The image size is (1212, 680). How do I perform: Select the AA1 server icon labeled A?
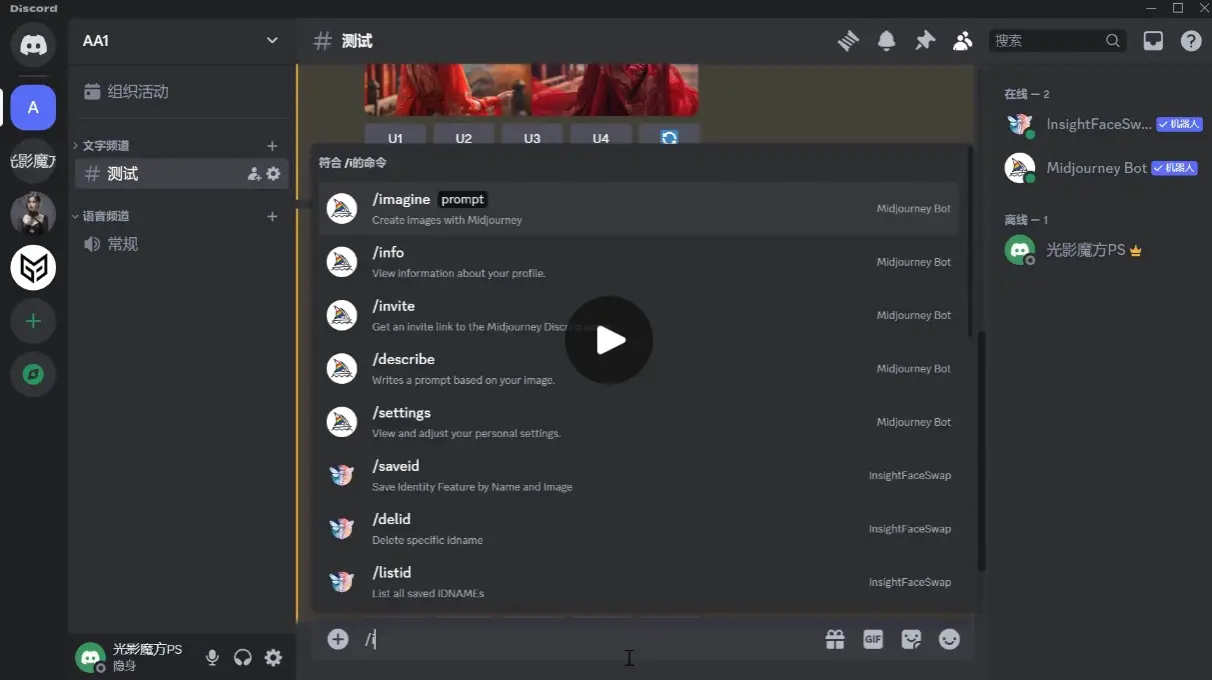33,107
